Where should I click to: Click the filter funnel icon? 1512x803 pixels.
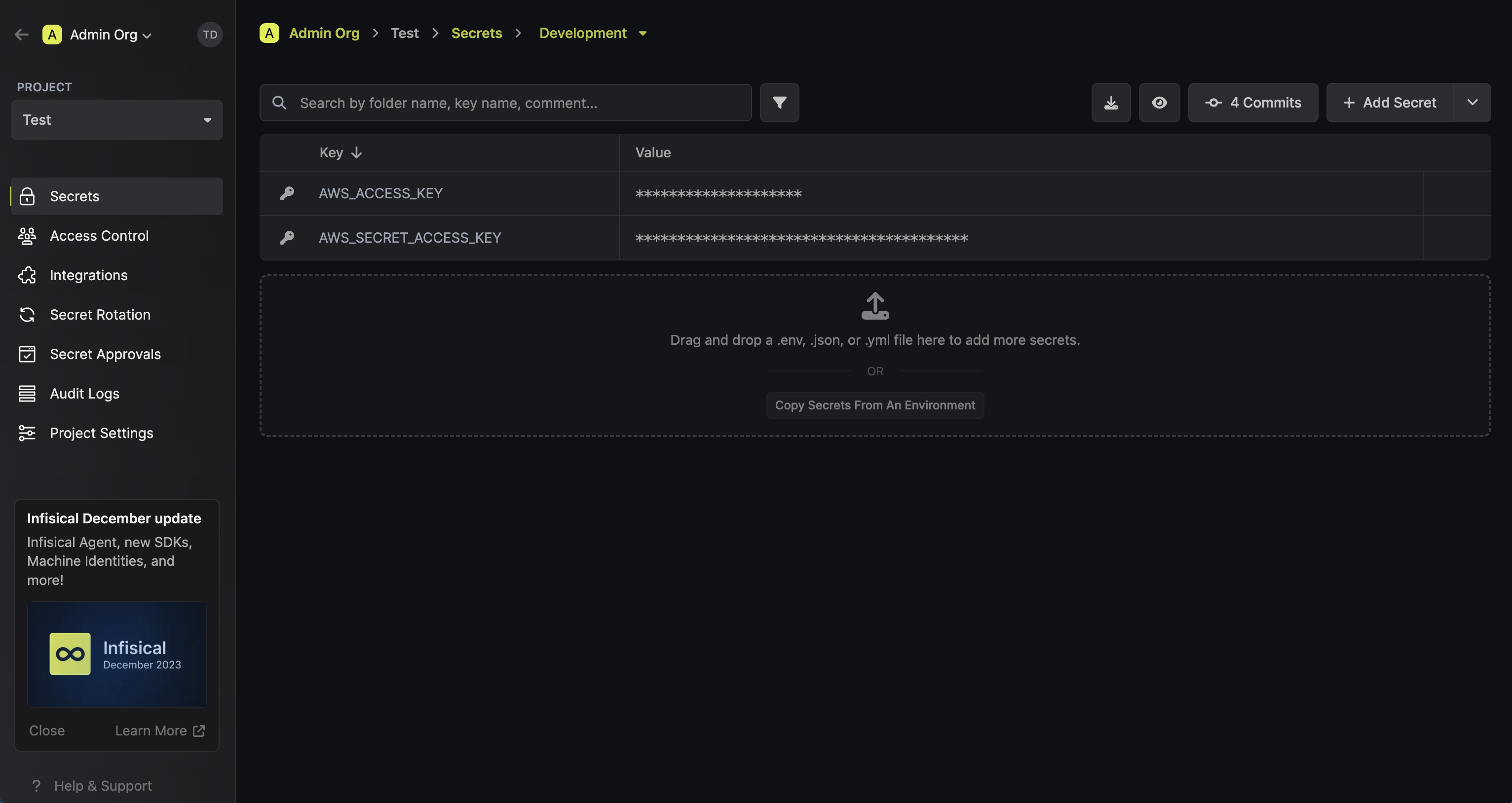pyautogui.click(x=780, y=103)
